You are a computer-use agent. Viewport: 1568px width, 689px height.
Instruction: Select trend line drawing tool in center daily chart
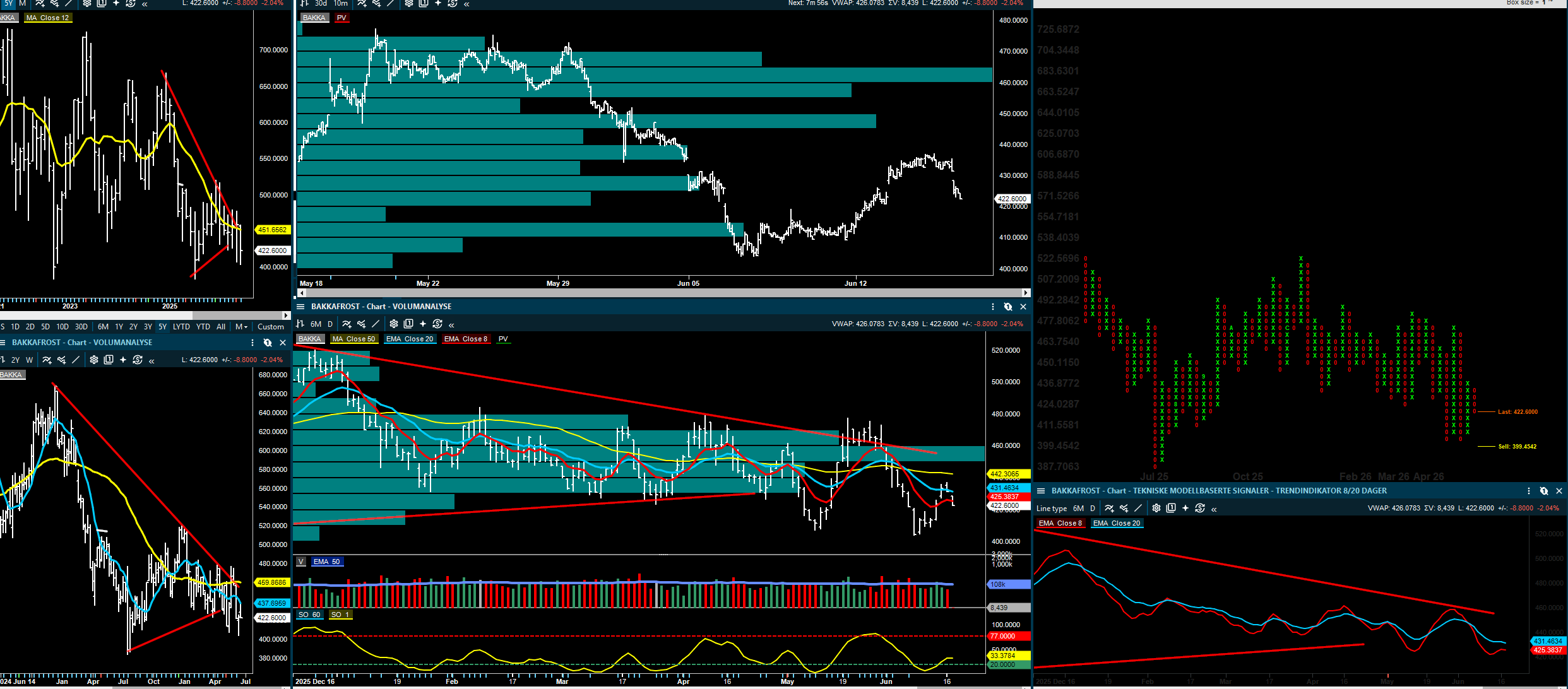pyautogui.click(x=376, y=324)
